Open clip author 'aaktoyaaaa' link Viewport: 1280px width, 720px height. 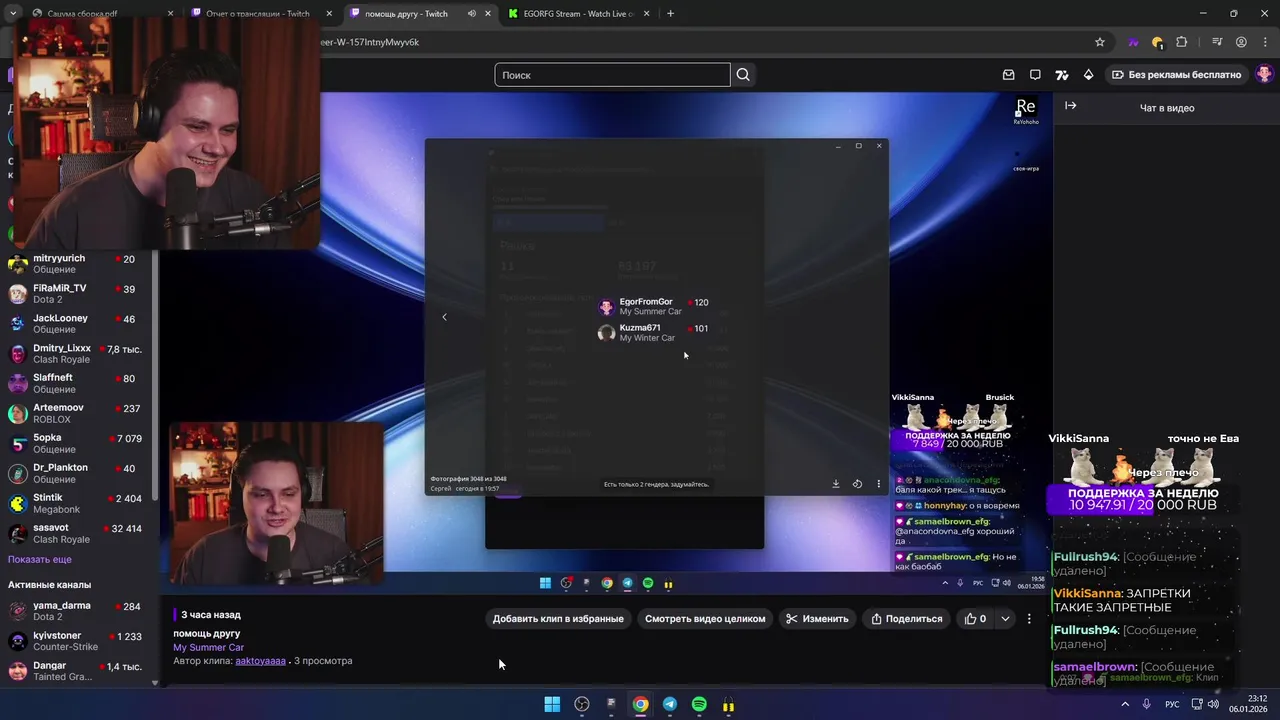point(260,660)
